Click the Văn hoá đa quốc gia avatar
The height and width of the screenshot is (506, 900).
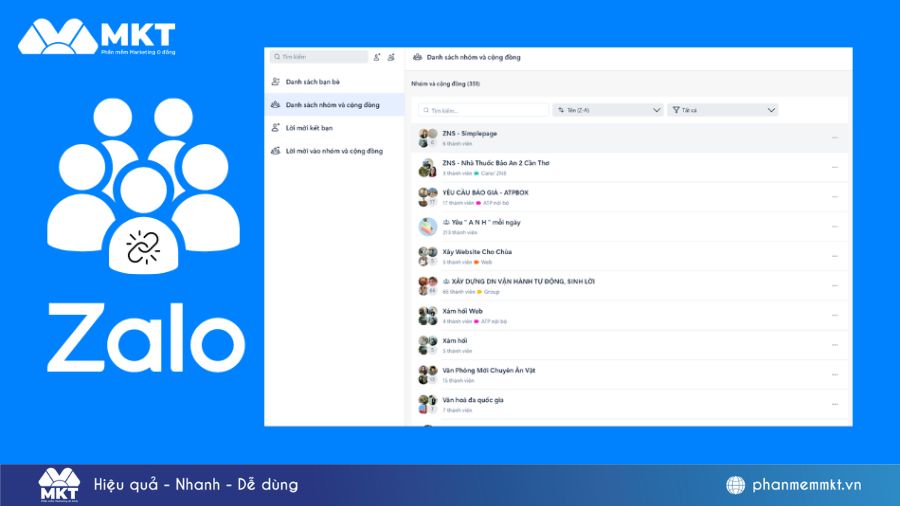[x=428, y=404]
